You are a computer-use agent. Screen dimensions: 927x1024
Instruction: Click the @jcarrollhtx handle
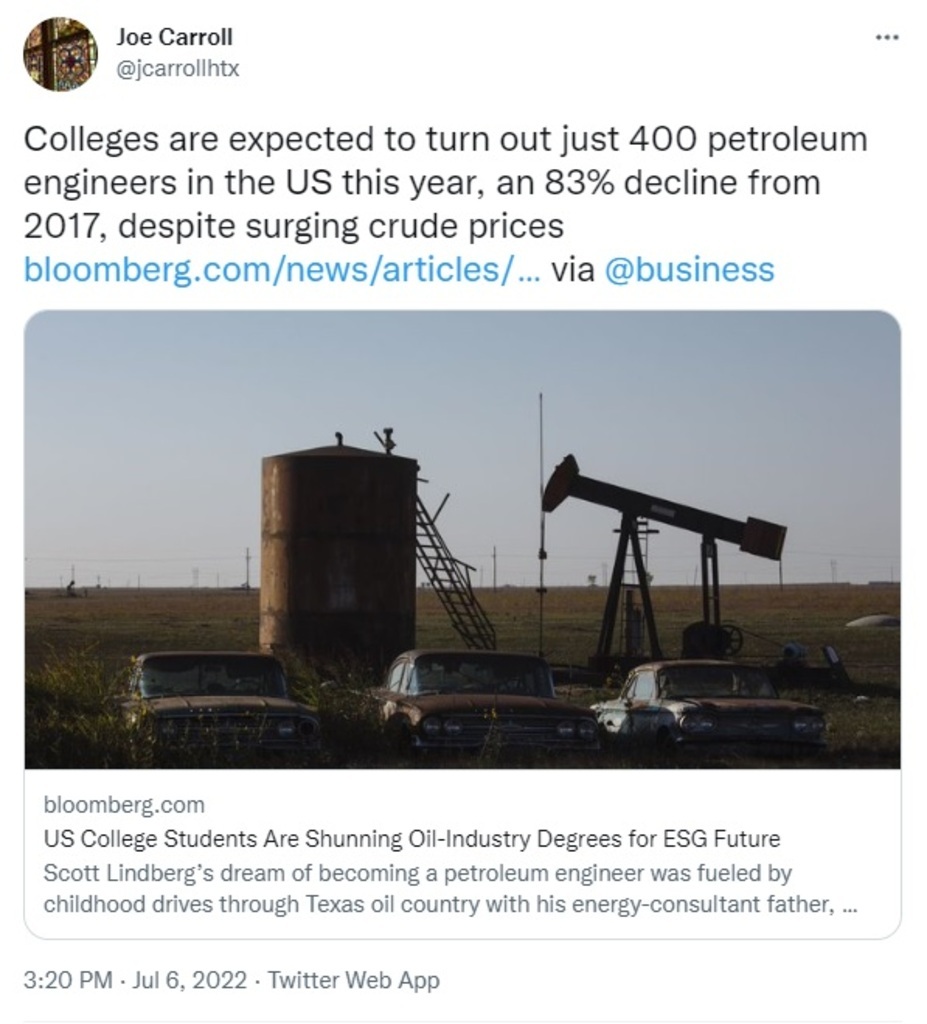coord(178,70)
